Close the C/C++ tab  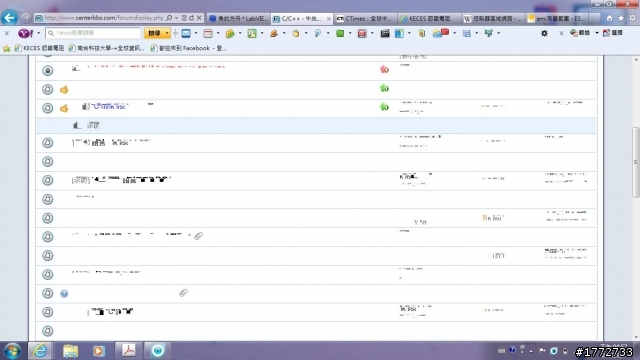pyautogui.click(x=329, y=19)
